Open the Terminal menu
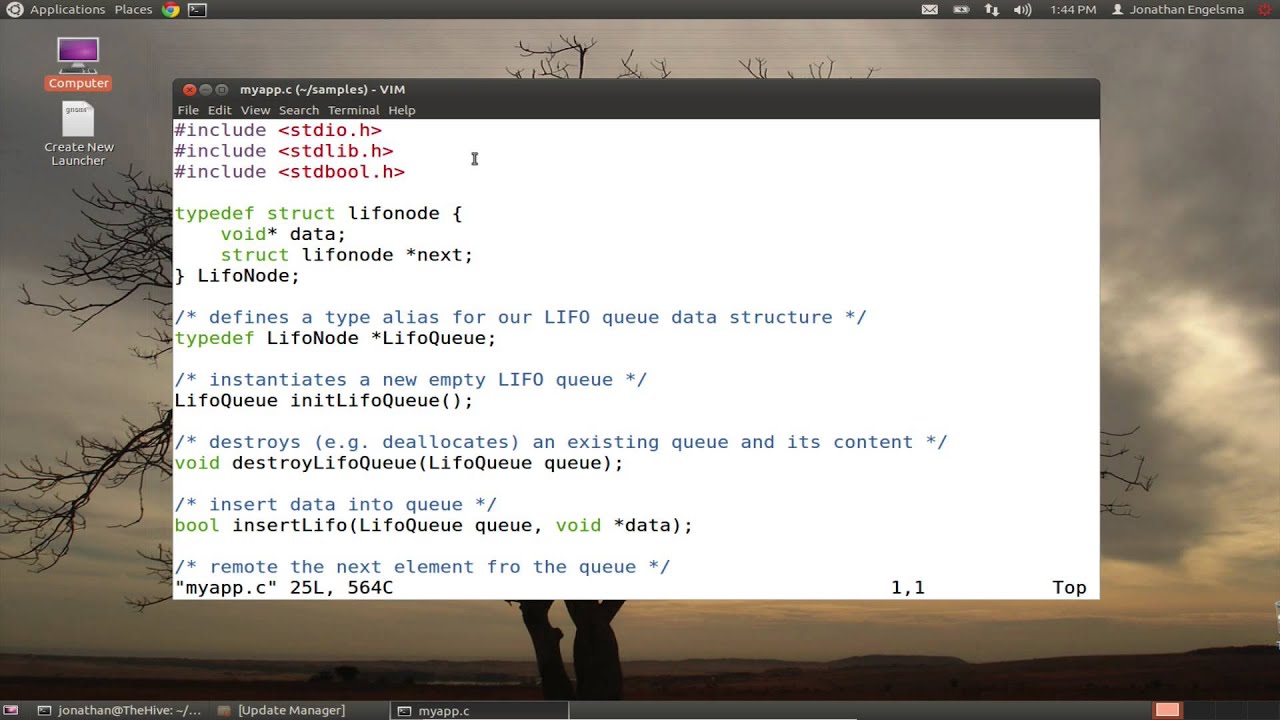 point(353,110)
